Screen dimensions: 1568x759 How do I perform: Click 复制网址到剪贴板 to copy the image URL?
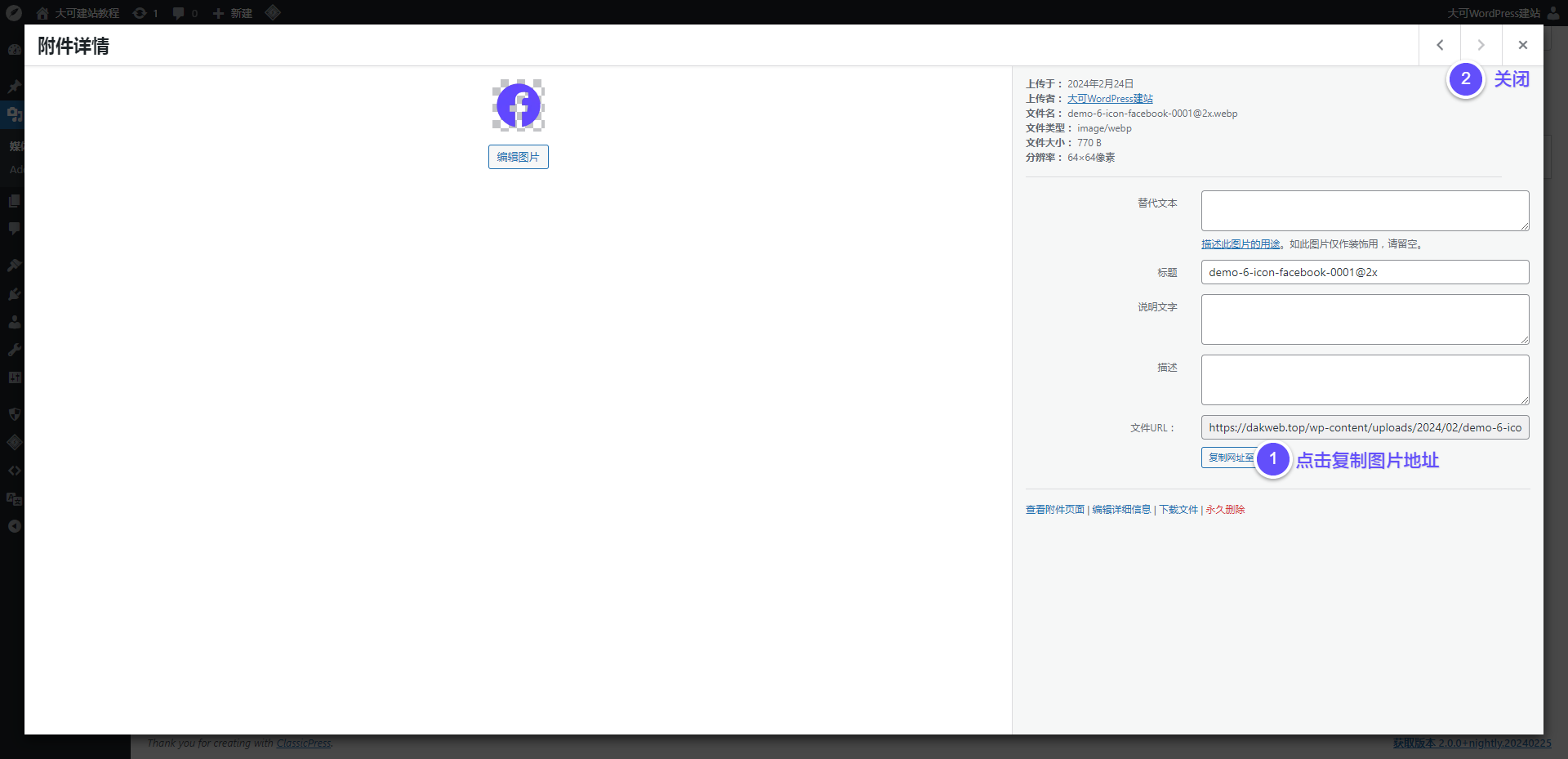(x=1229, y=458)
